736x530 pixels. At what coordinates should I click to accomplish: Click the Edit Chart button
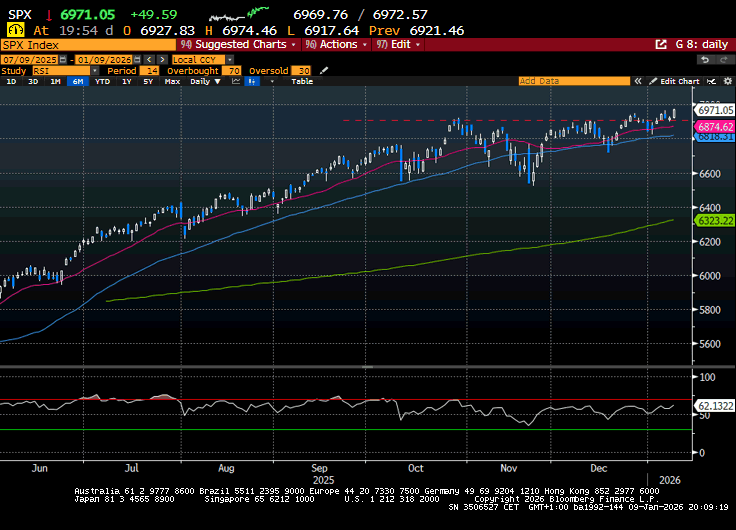(x=677, y=81)
